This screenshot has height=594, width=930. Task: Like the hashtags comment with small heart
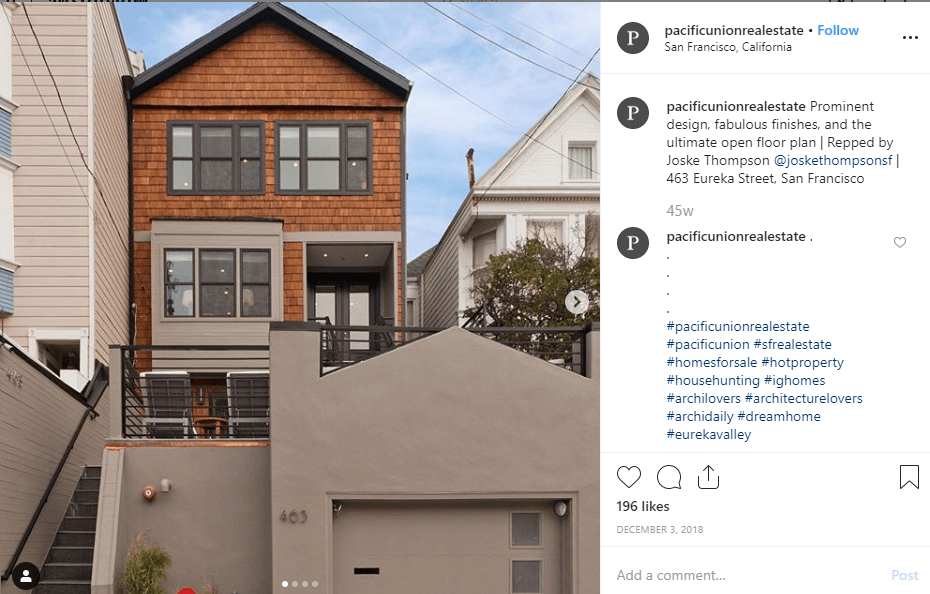pos(900,242)
